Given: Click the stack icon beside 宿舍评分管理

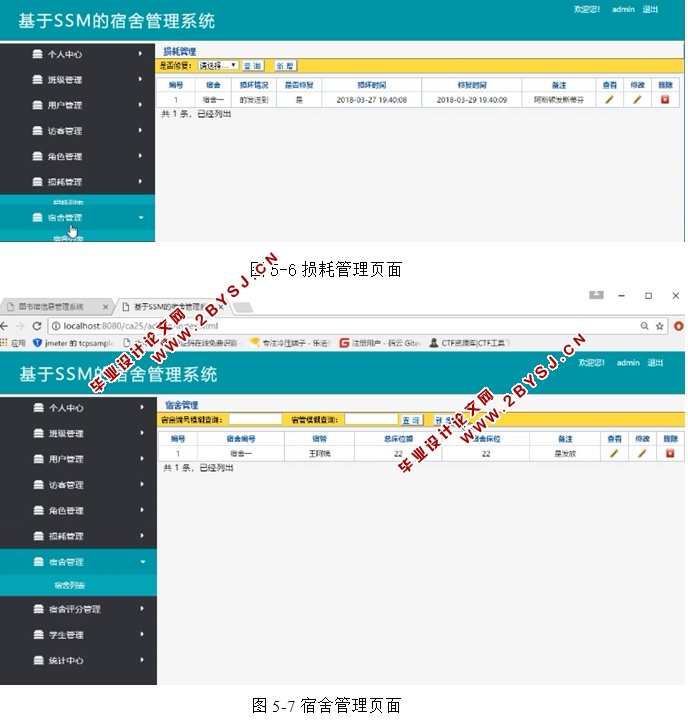Looking at the screenshot, I should coord(39,609).
